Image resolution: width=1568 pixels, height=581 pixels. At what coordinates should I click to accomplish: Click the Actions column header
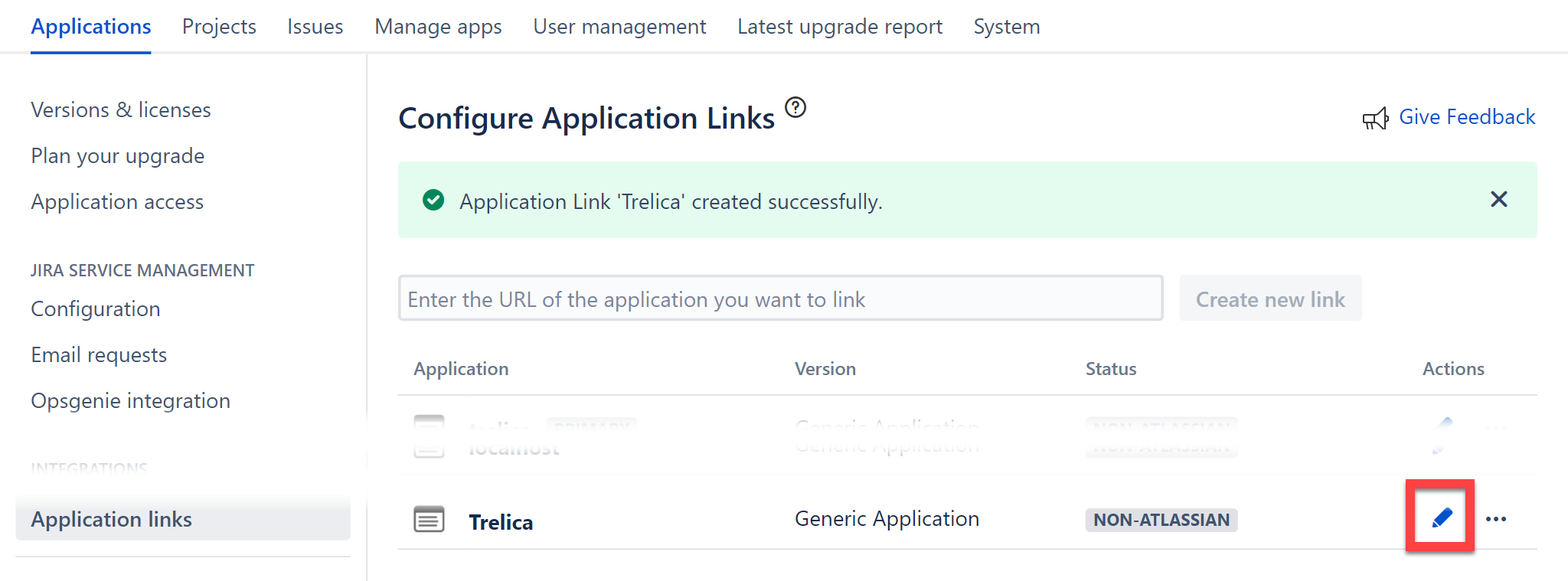(x=1453, y=369)
